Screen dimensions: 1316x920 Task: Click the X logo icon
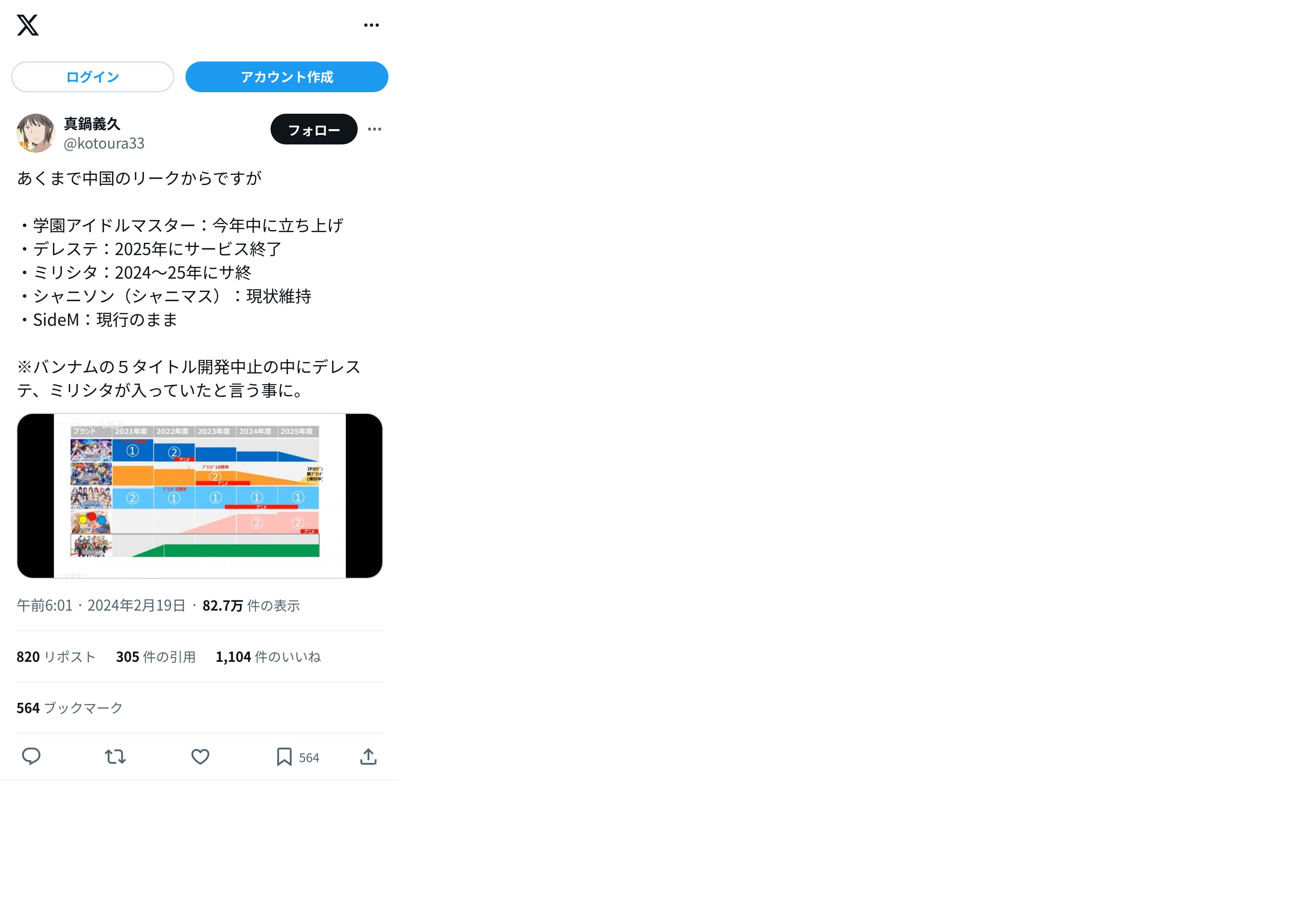click(x=28, y=25)
